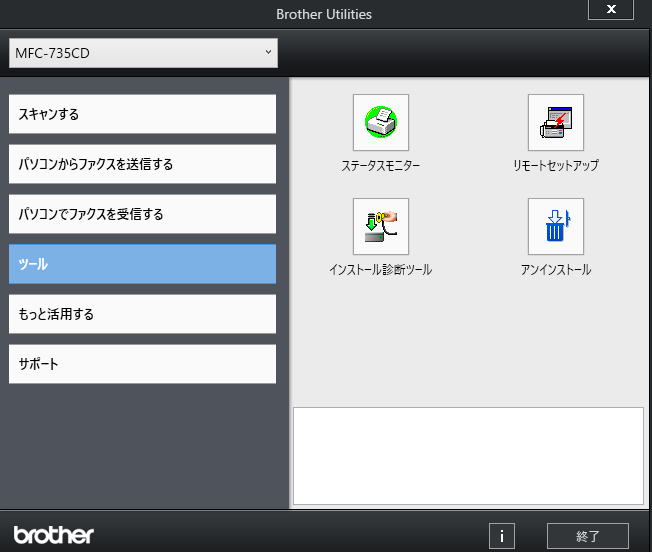Image resolution: width=652 pixels, height=552 pixels.
Task: Select the スキャンする menu item
Action: [x=142, y=114]
